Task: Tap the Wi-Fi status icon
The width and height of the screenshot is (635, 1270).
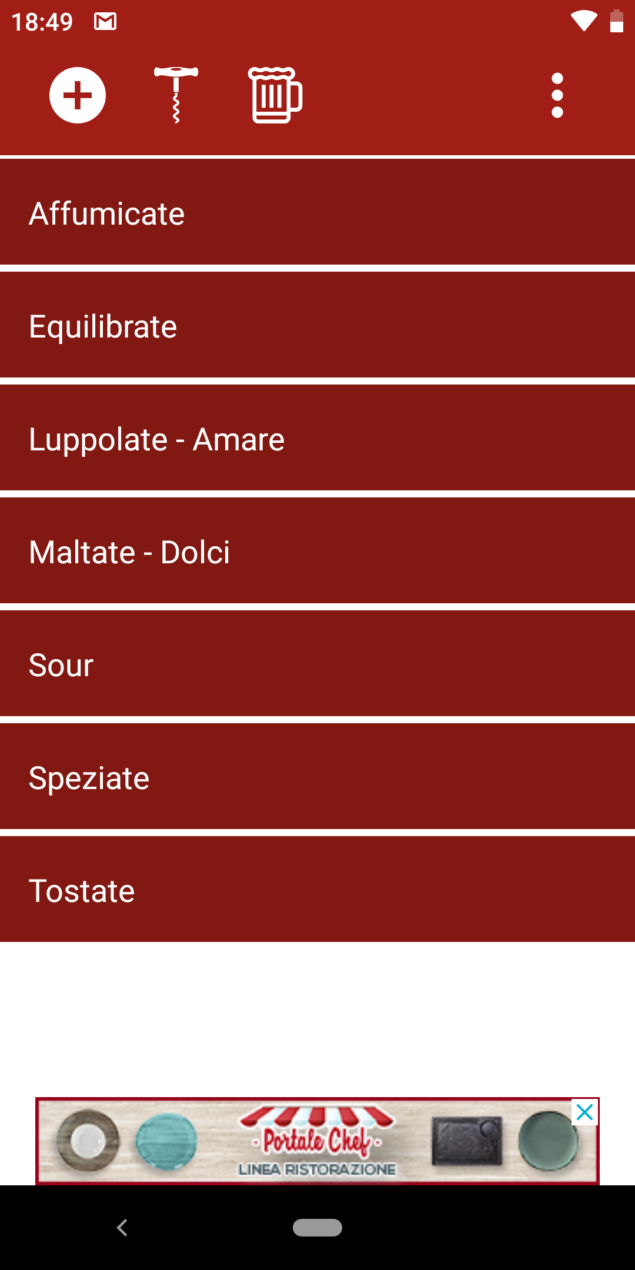Action: 584,21
